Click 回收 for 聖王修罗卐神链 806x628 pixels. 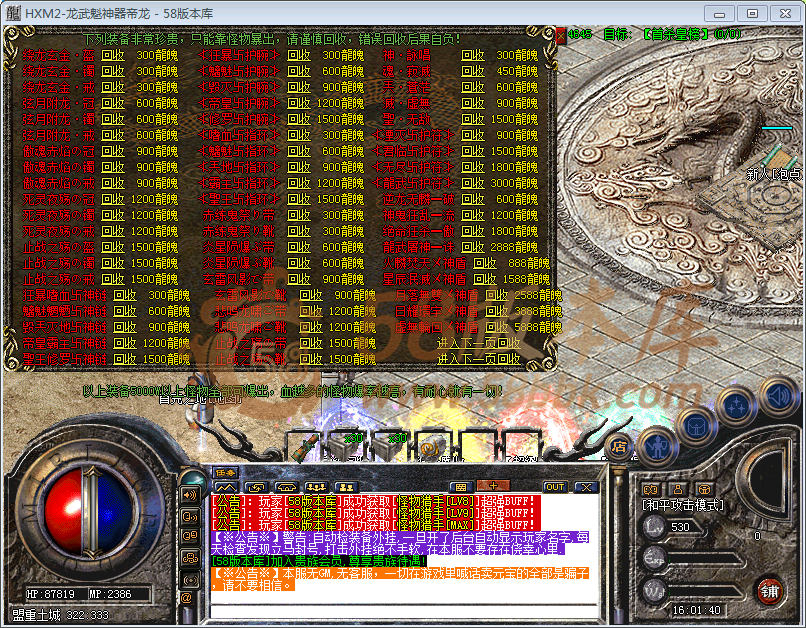125,359
